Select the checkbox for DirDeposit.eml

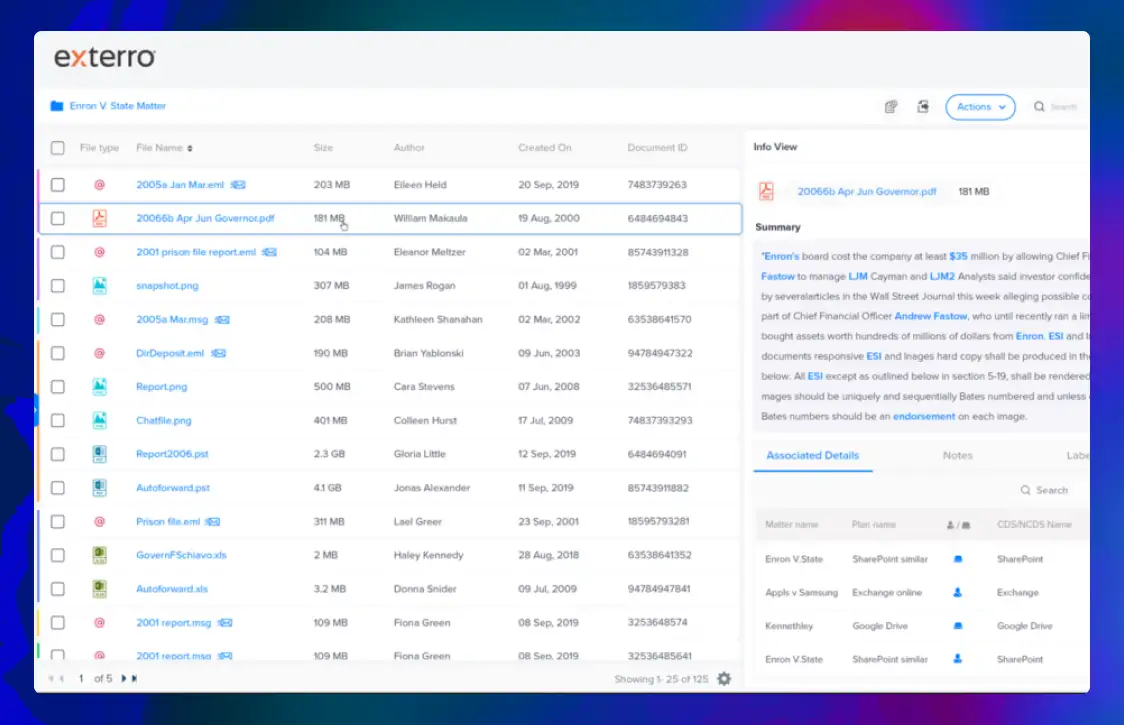coord(57,354)
